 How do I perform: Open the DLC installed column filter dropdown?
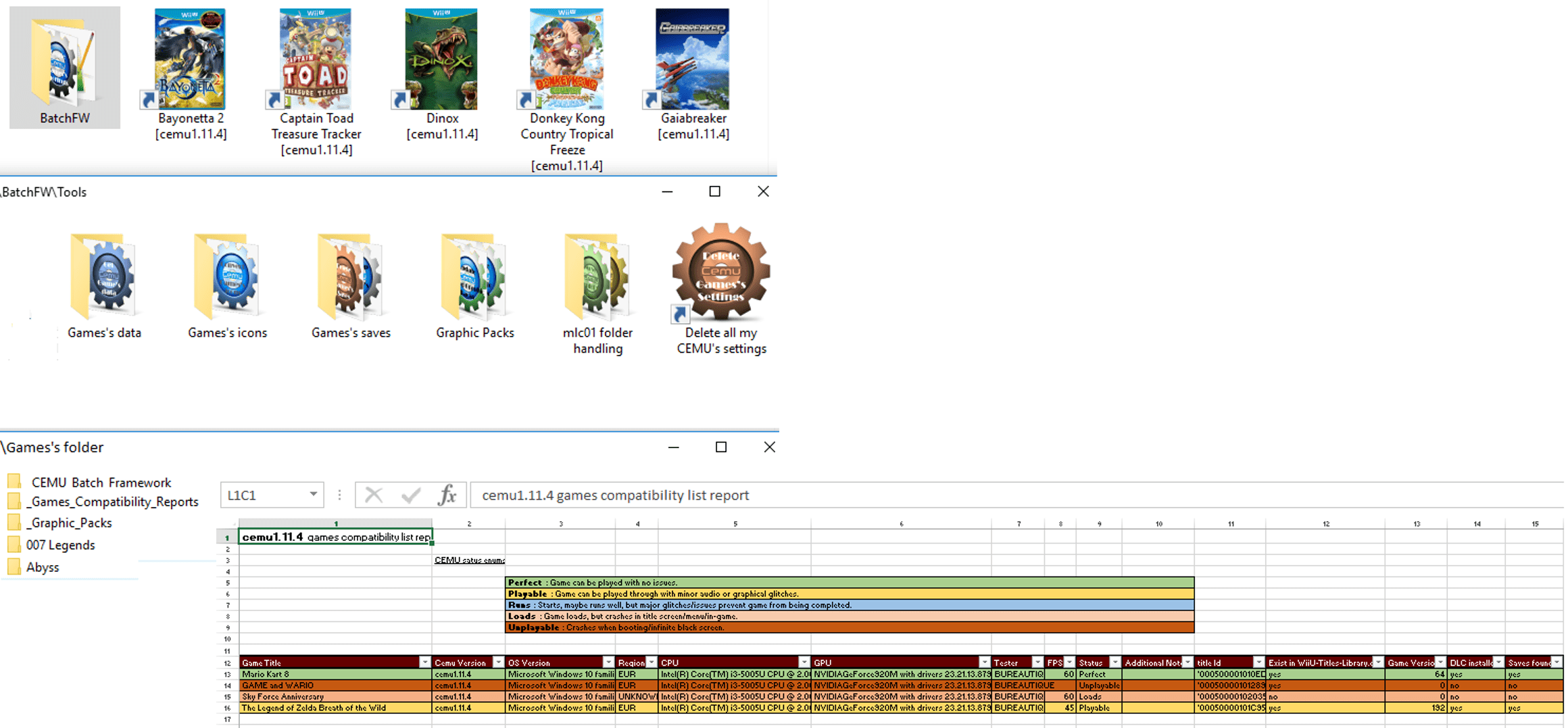(x=1498, y=662)
